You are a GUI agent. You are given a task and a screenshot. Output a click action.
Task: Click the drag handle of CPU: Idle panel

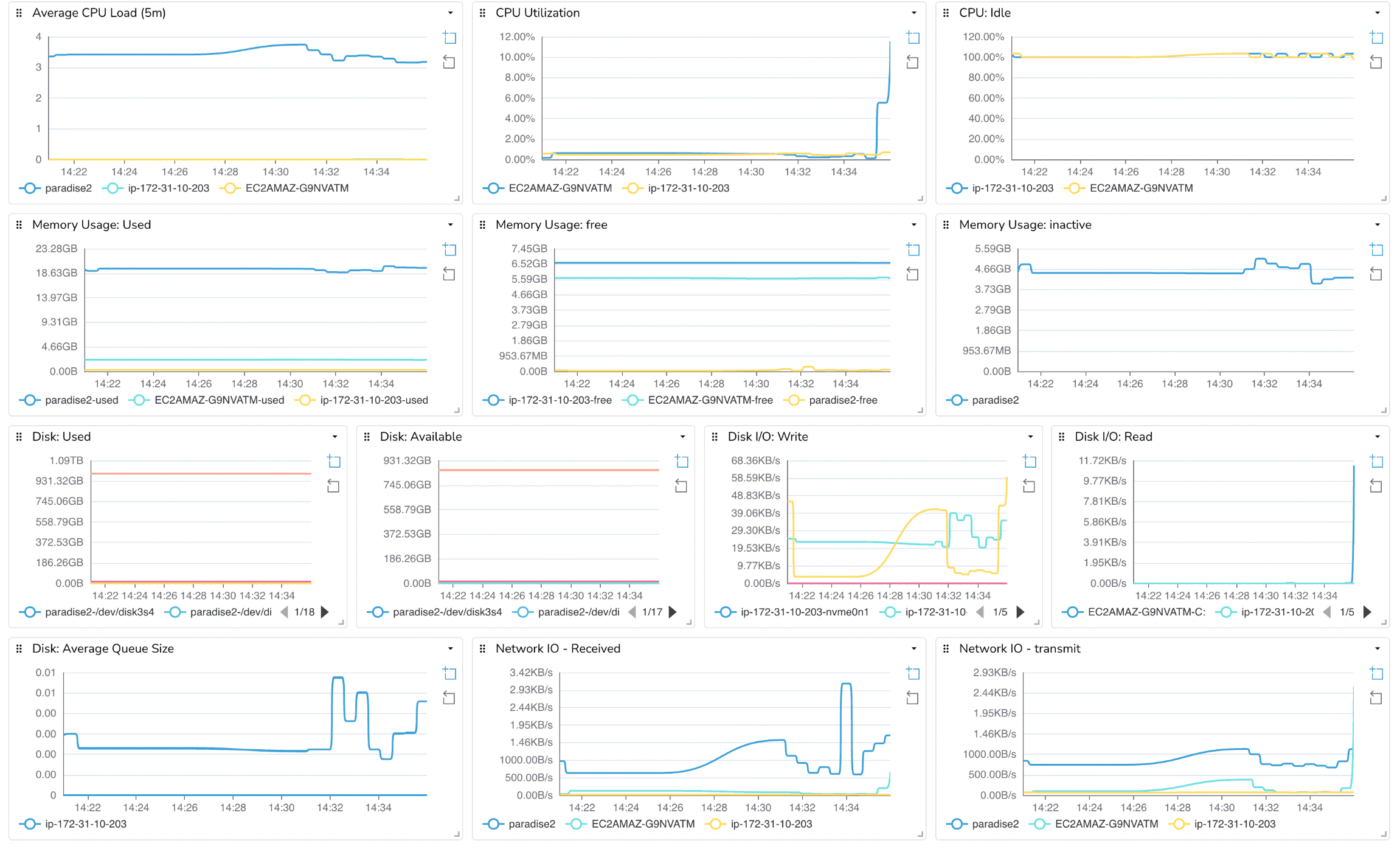tap(945, 12)
